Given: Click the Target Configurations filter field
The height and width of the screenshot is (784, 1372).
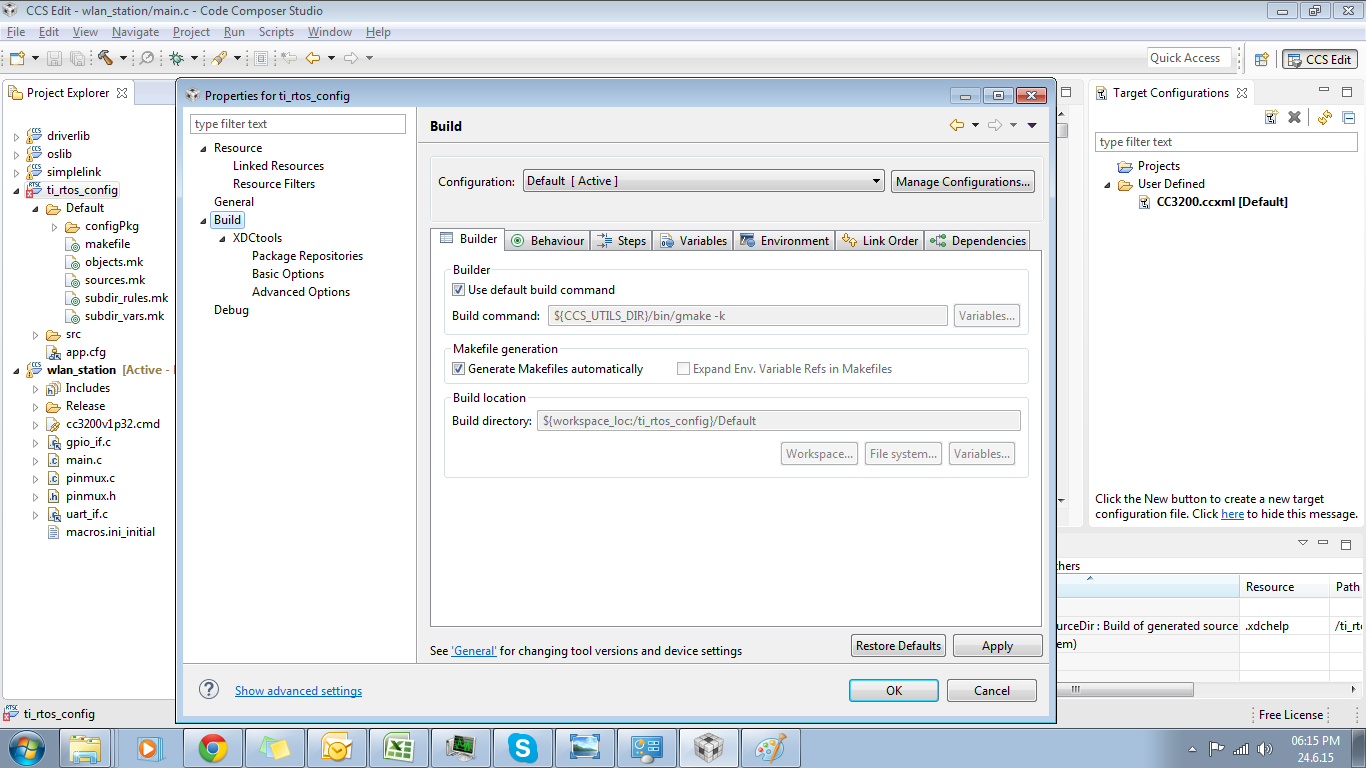Looking at the screenshot, I should click(1226, 142).
